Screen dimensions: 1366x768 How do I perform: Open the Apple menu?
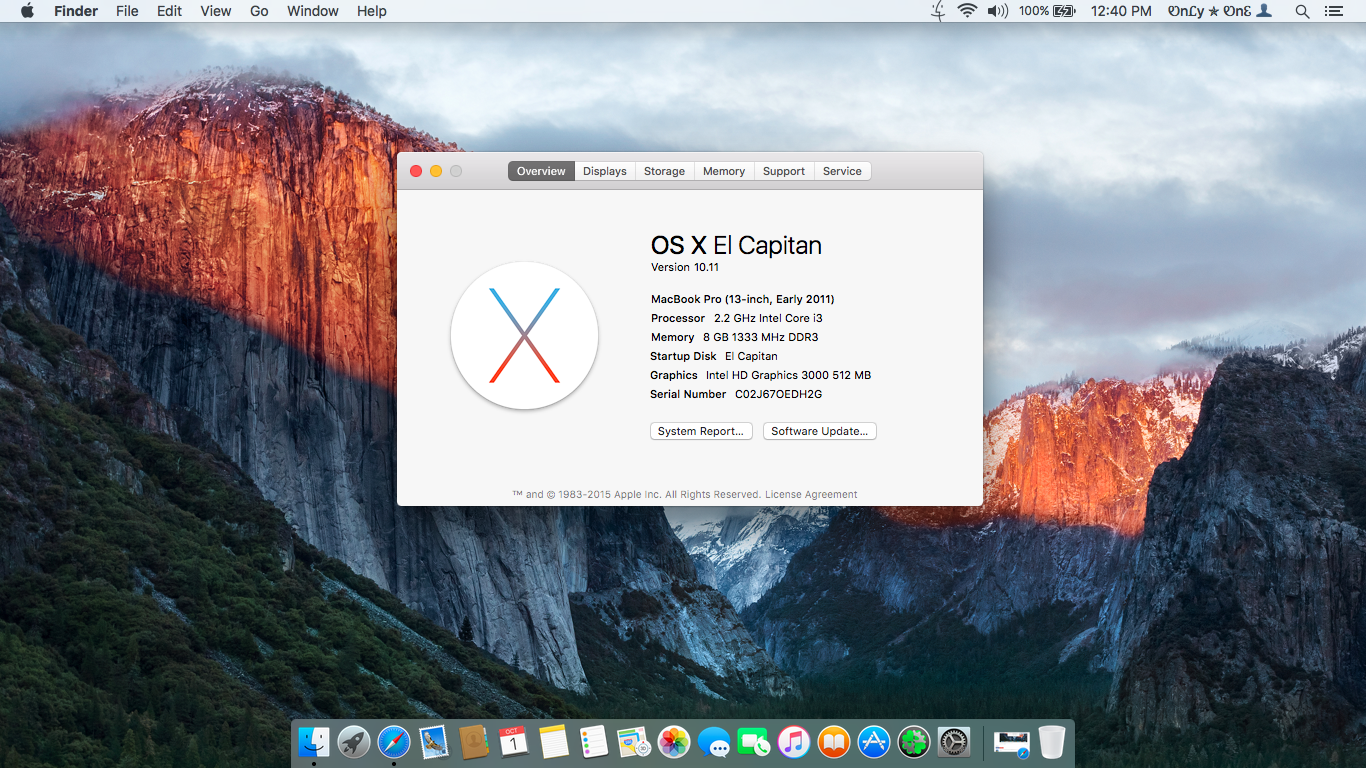click(x=27, y=11)
